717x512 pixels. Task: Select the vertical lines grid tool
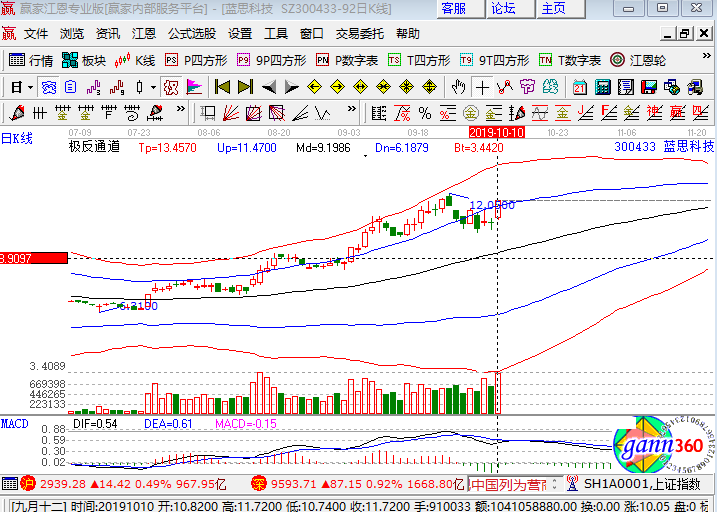pos(40,112)
